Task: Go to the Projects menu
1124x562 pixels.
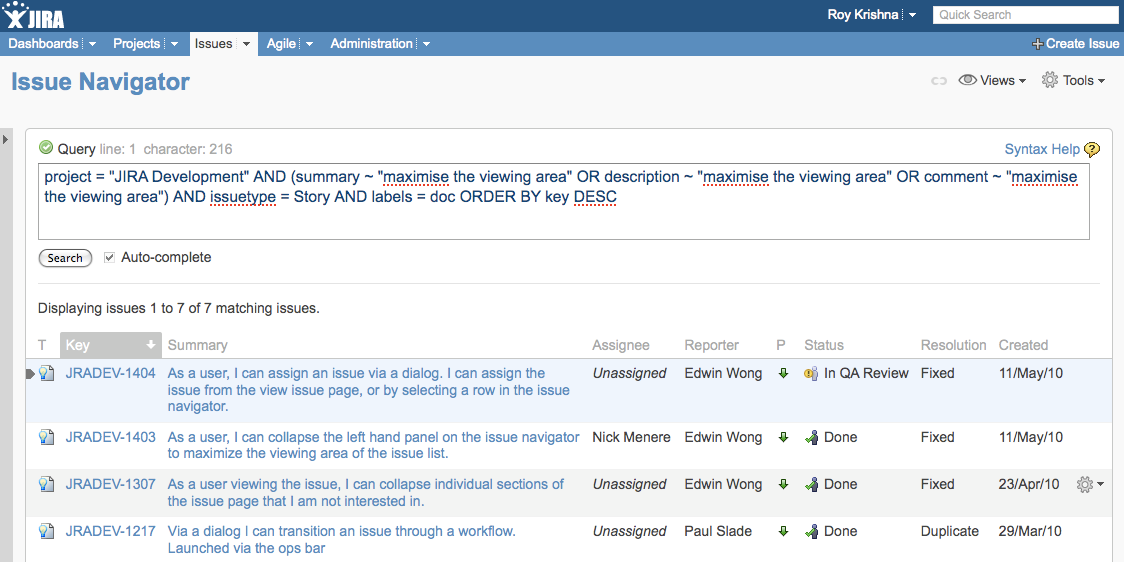Action: [136, 44]
